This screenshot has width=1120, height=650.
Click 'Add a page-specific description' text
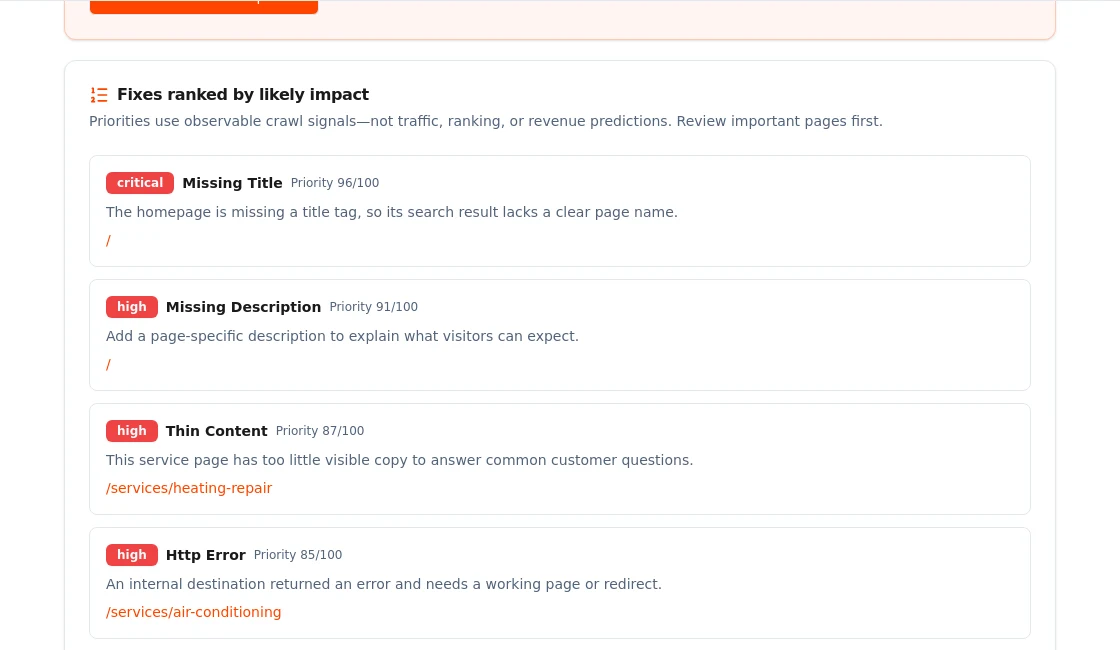point(342,336)
